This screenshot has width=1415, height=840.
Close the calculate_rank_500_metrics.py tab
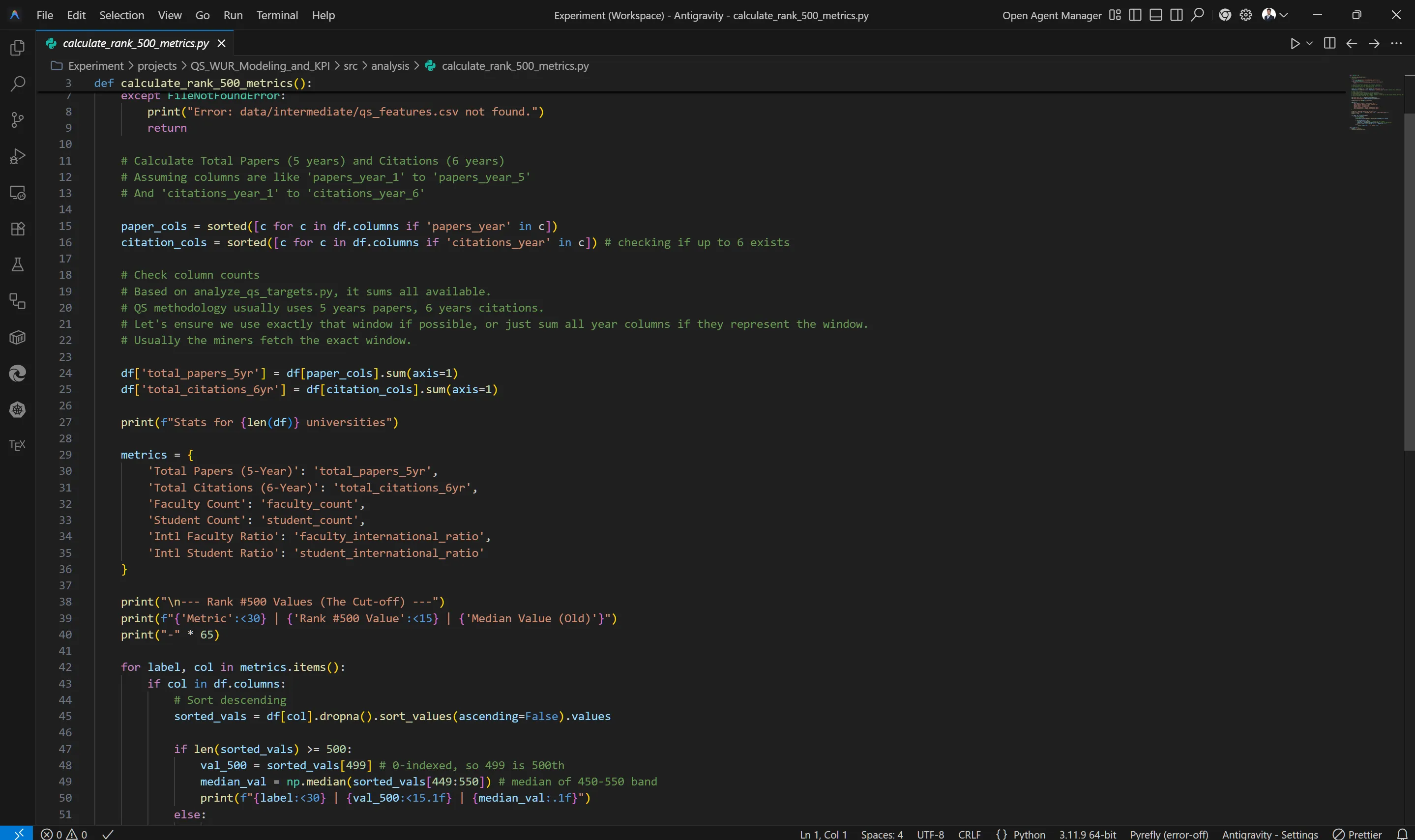coord(221,44)
